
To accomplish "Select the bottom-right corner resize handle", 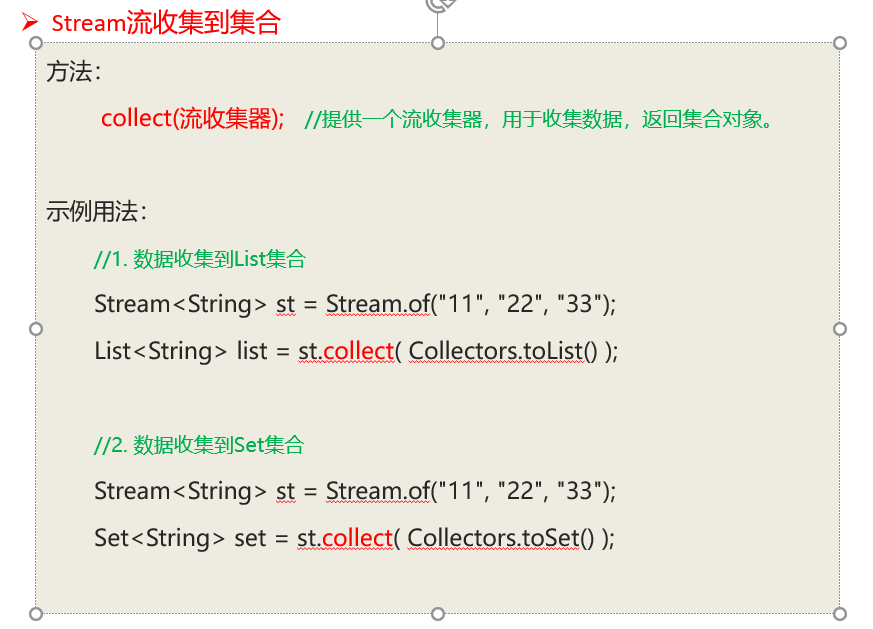I will coord(840,614).
